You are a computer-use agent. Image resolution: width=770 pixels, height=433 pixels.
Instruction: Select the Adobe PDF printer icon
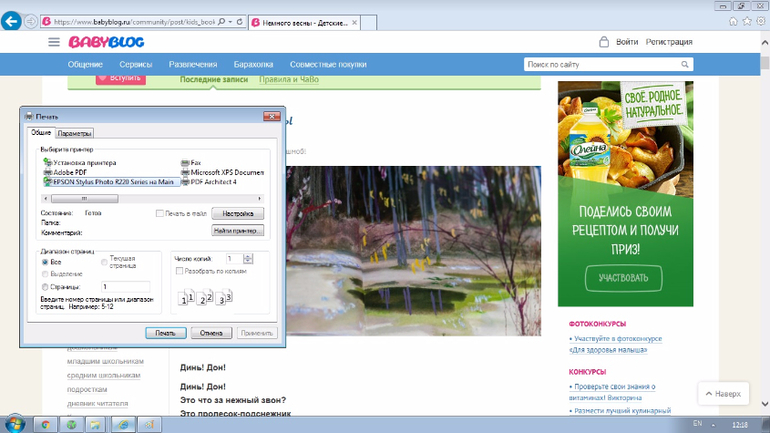[x=47, y=172]
